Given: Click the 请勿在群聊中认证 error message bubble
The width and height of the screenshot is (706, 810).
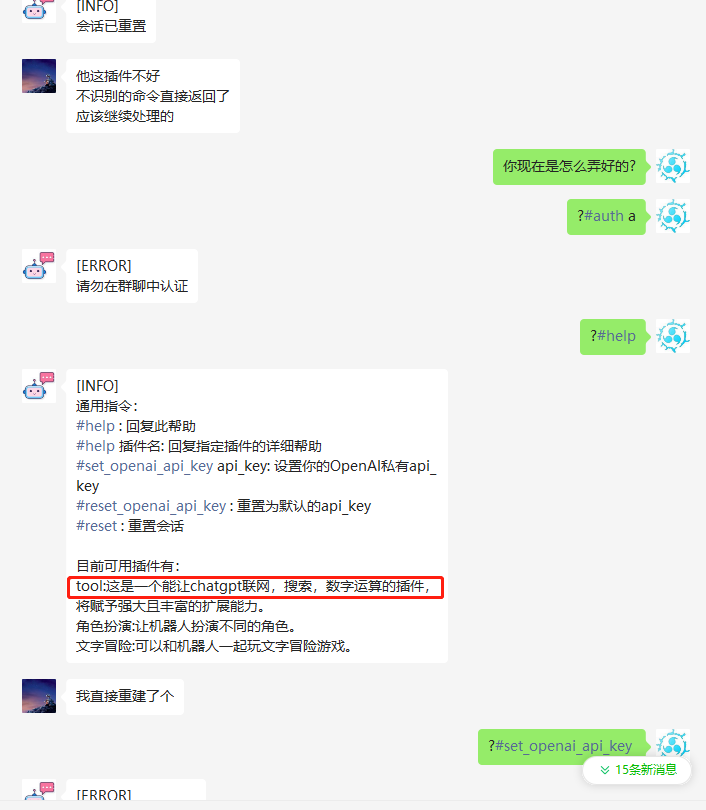Looking at the screenshot, I should 132,276.
